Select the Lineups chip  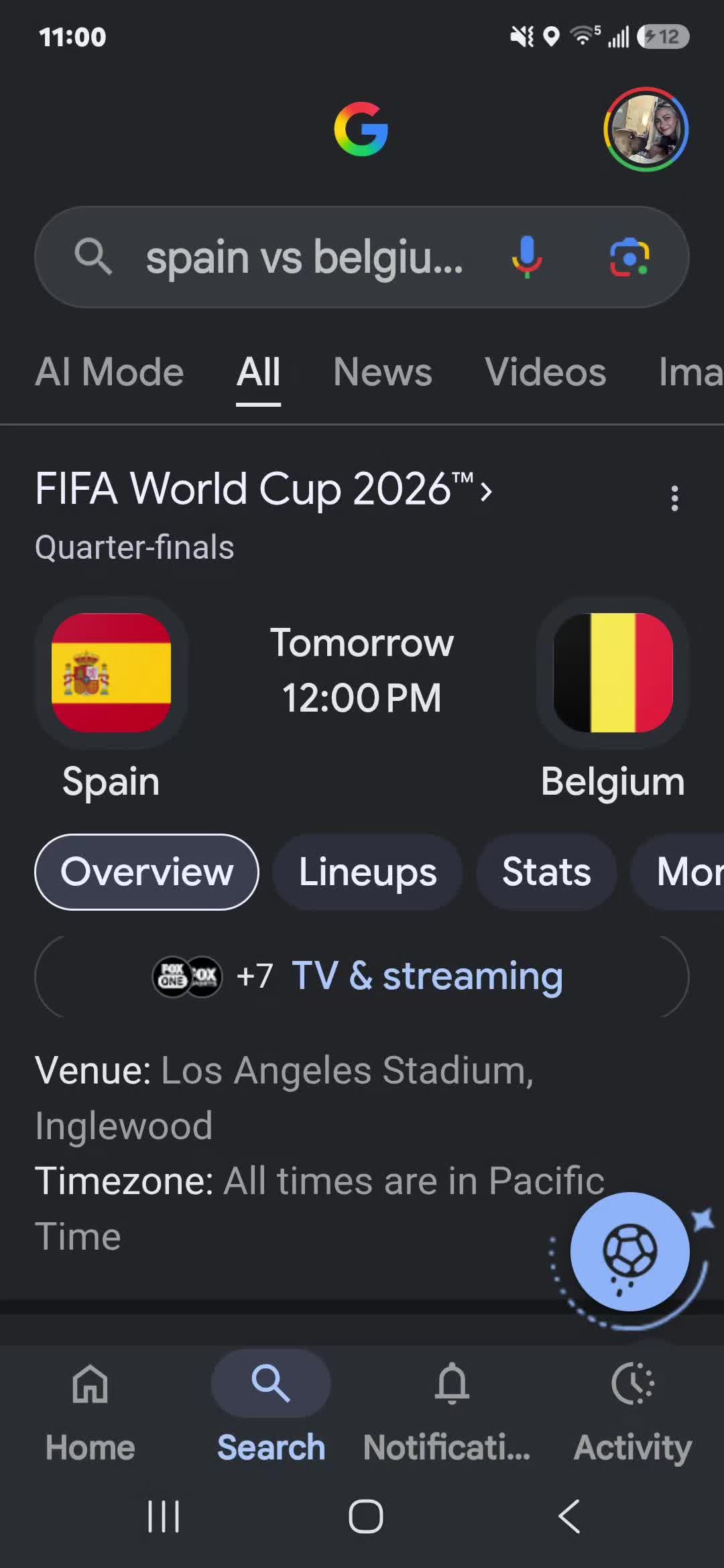pyautogui.click(x=367, y=872)
